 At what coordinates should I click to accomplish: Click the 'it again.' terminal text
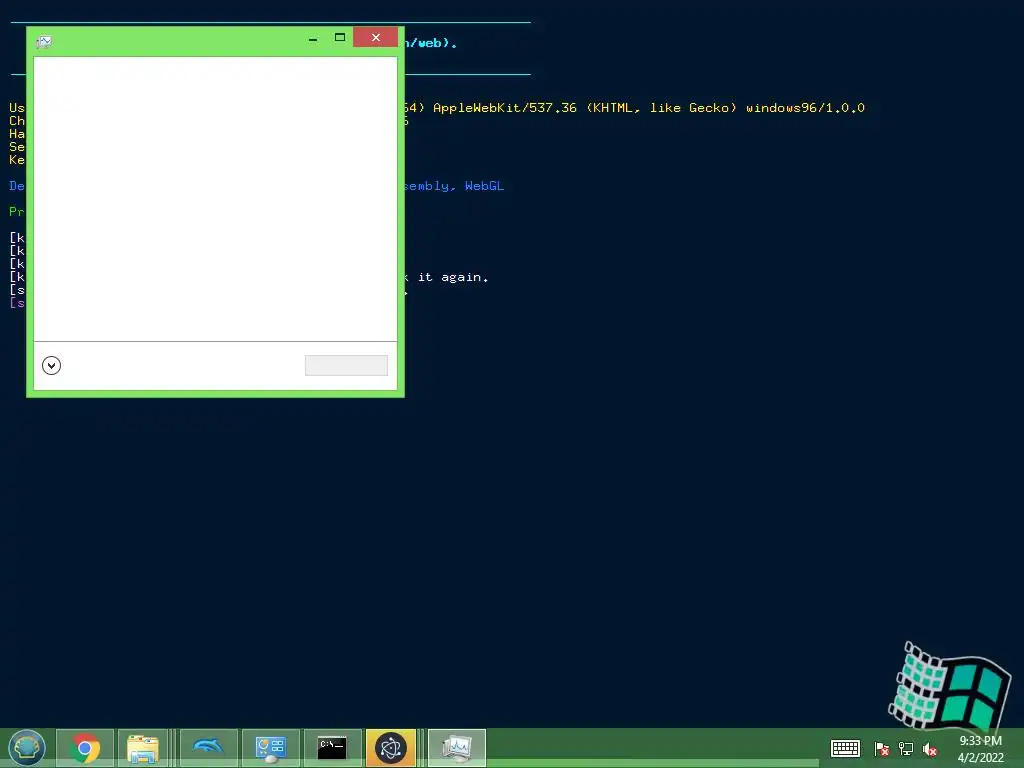453,278
